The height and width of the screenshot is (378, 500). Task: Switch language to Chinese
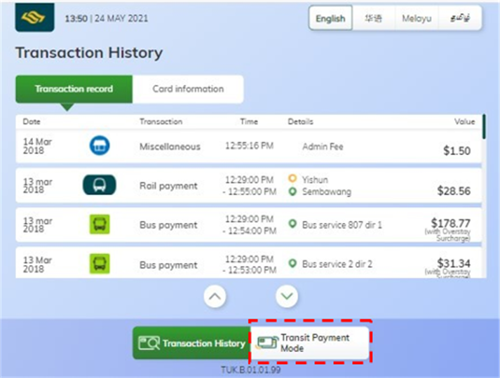pos(373,18)
